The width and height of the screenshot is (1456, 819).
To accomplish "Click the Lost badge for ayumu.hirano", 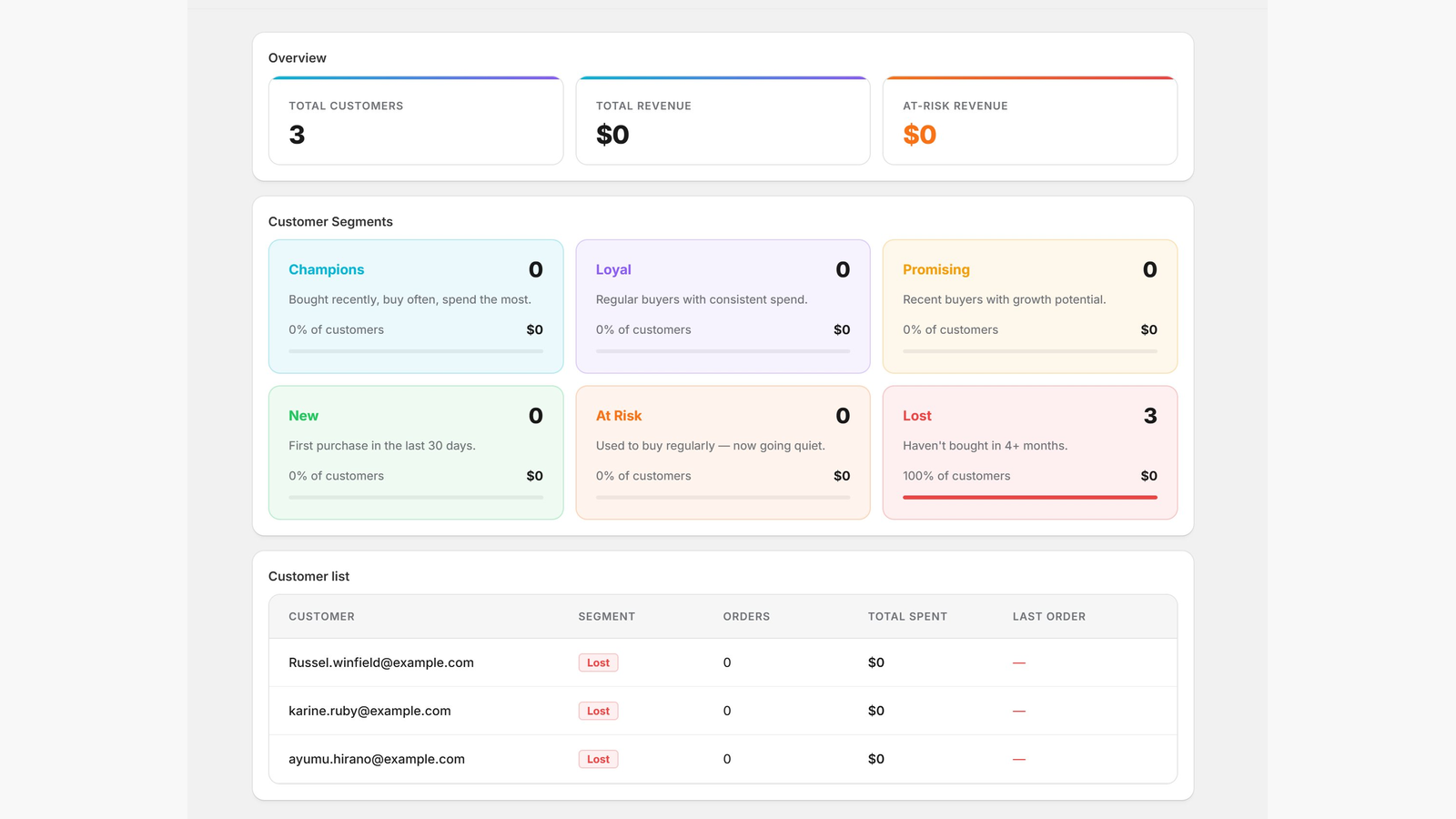I will [x=598, y=759].
